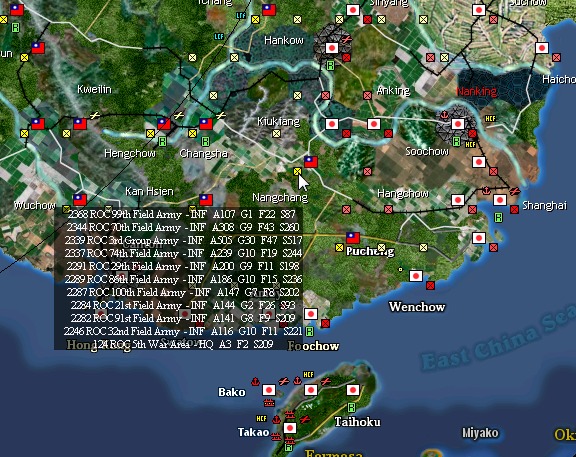Click the '2368 ROC 99th Field Army' row
The width and height of the screenshot is (576, 457).
click(181, 214)
